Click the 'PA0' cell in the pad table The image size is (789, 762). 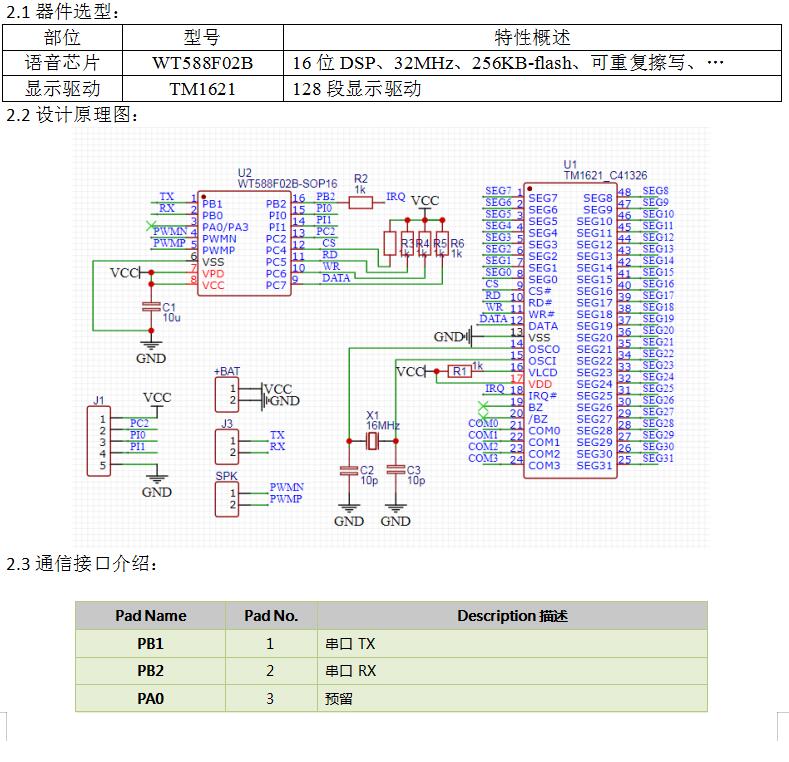tap(150, 699)
